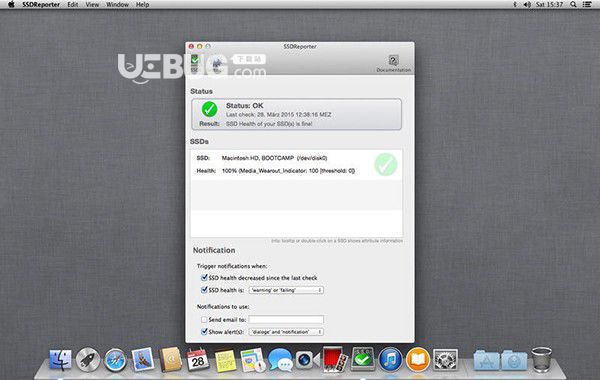Click the Notification section heading
This screenshot has height=380, width=600.
click(x=214, y=250)
